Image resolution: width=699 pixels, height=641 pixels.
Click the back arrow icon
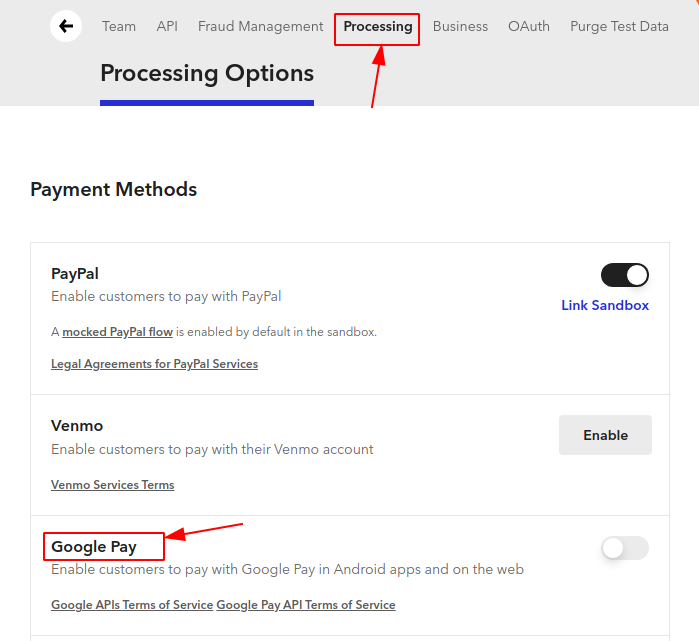coord(66,26)
